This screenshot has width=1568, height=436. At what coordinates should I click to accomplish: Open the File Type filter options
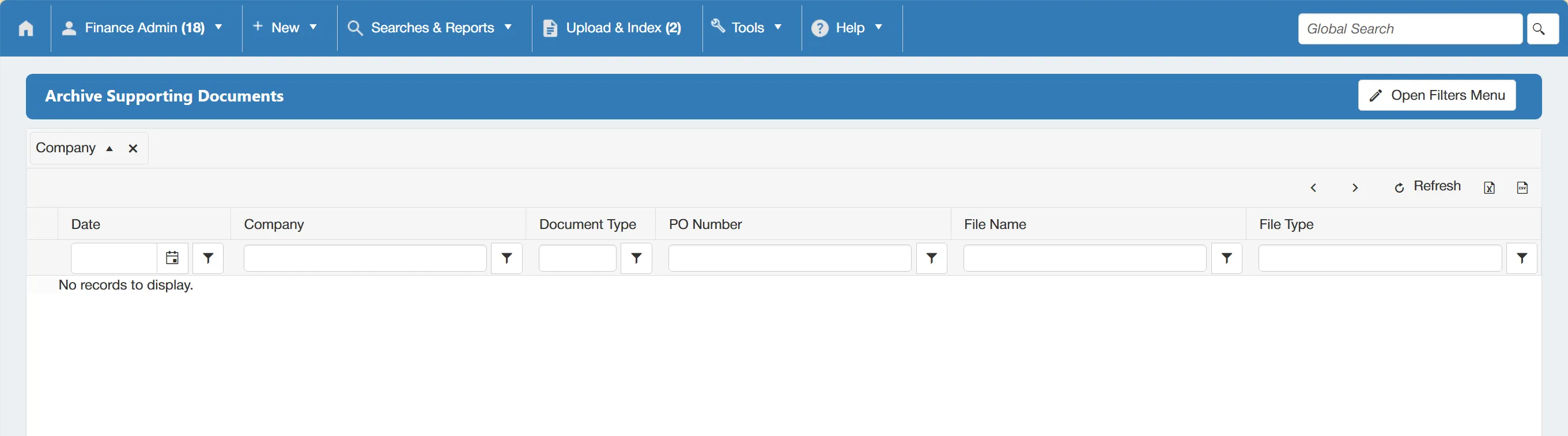[1522, 258]
